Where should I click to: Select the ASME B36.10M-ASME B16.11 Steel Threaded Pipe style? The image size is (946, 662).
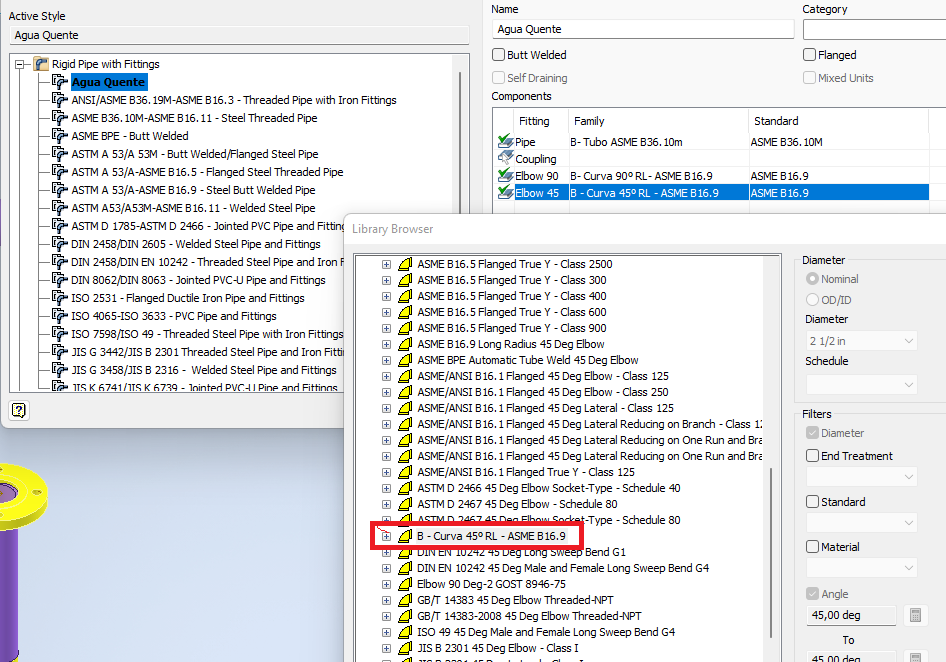194,118
